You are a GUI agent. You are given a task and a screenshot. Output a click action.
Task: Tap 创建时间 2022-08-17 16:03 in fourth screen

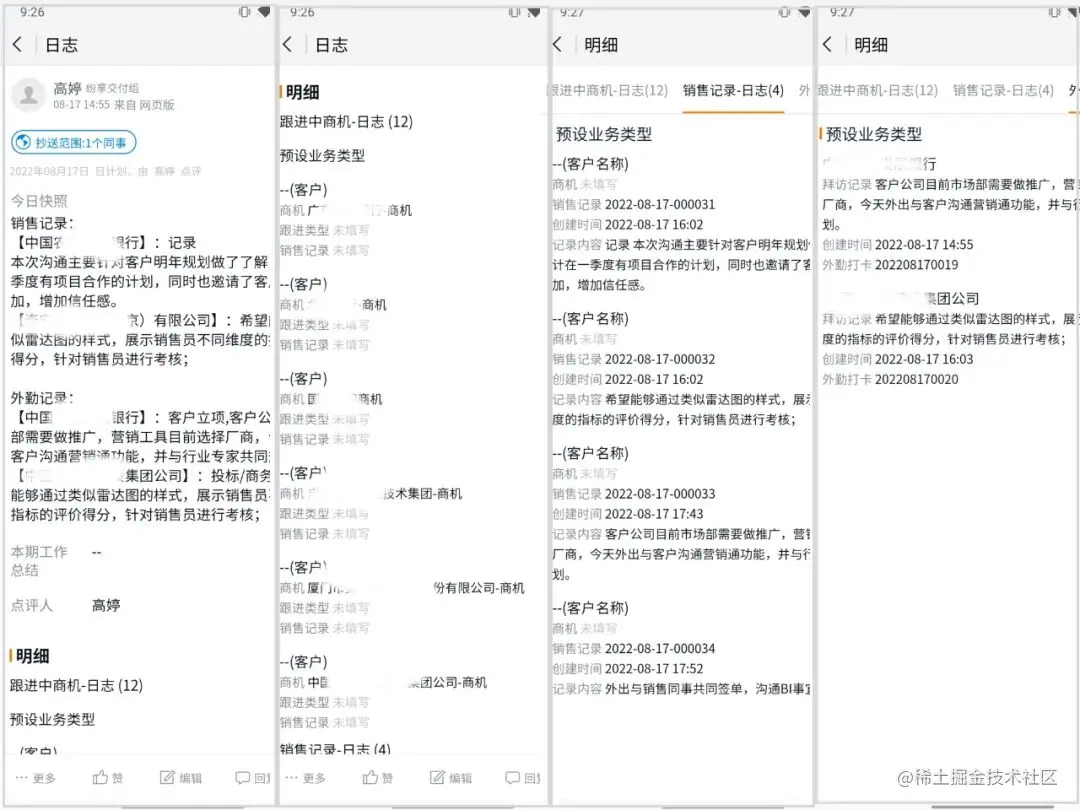point(897,360)
